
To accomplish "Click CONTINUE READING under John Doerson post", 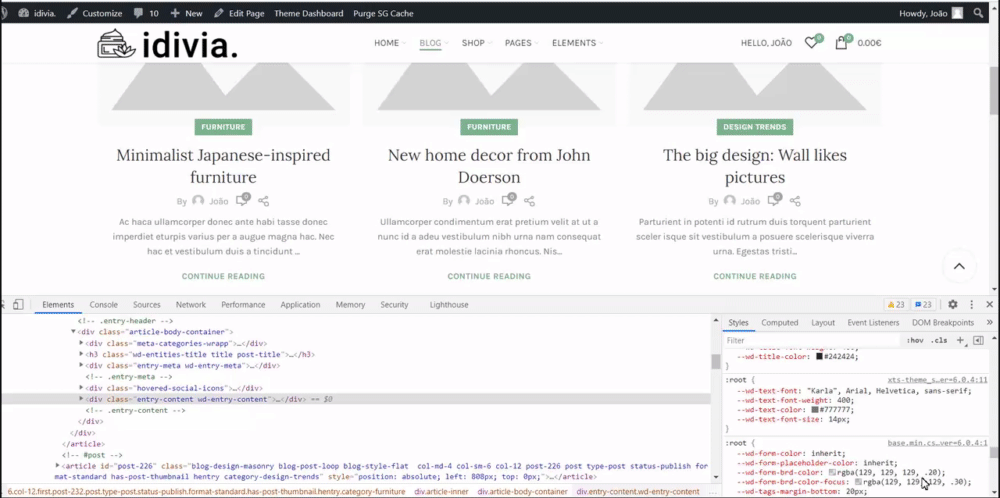I will coord(489,276).
